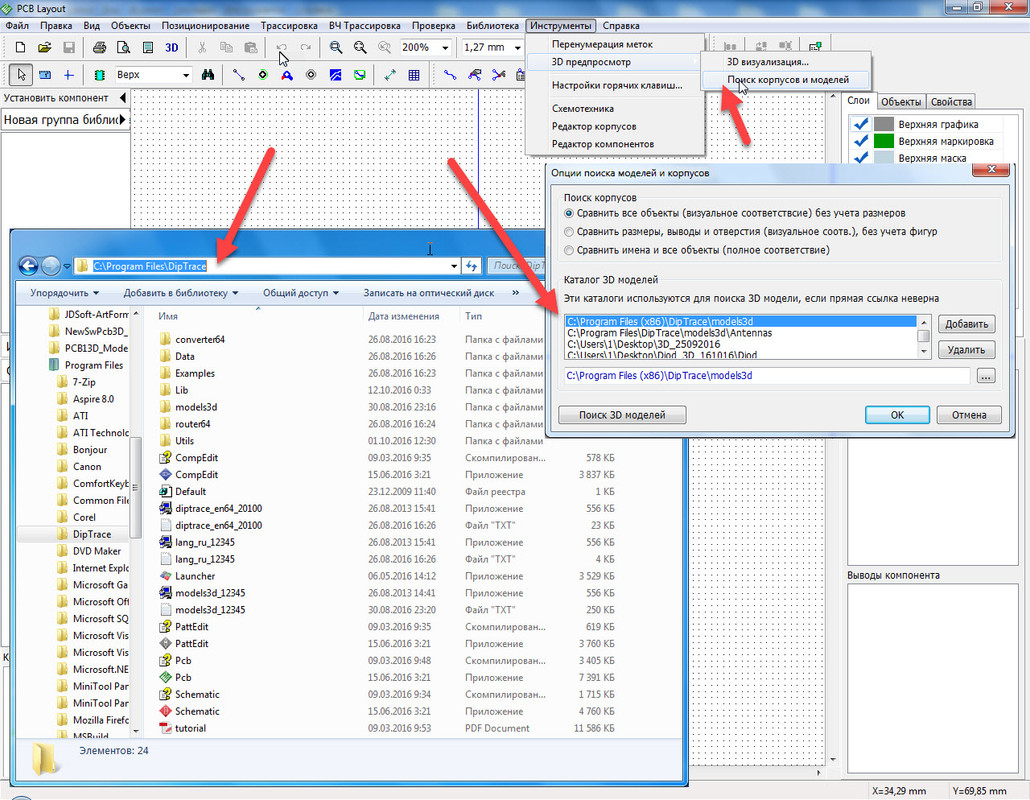Viewport: 1030px width, 800px height.
Task: Click light blue swatch of Верхняя маска
Action: (884, 158)
